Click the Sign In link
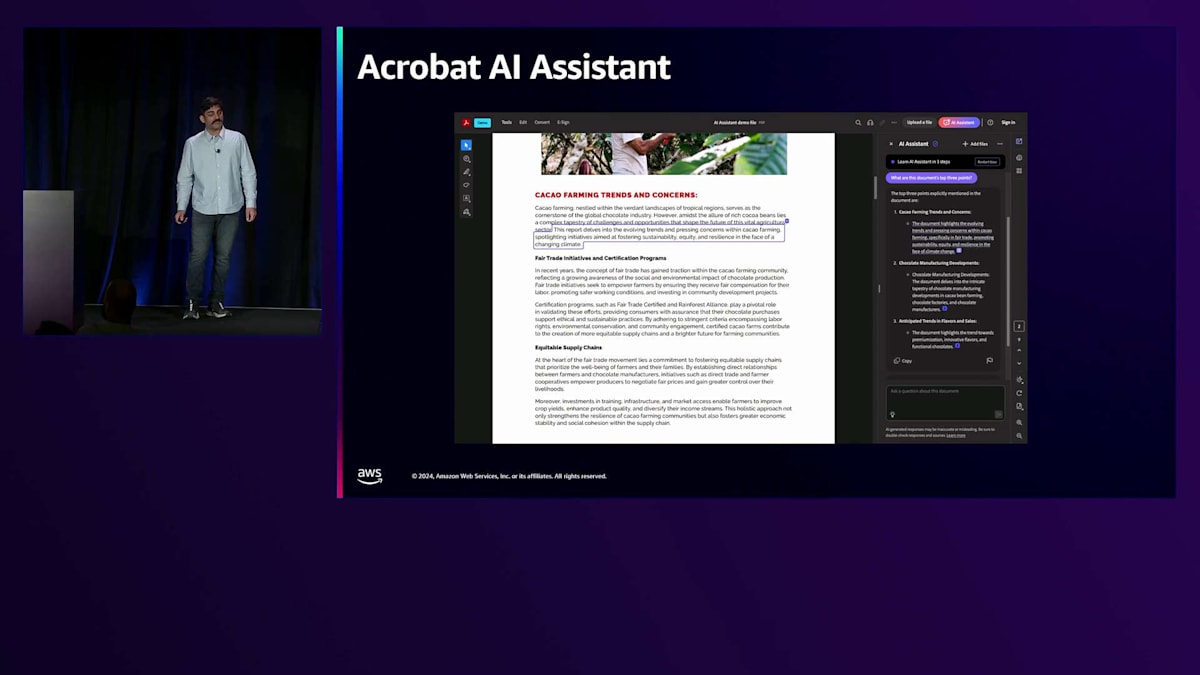 click(x=1008, y=122)
